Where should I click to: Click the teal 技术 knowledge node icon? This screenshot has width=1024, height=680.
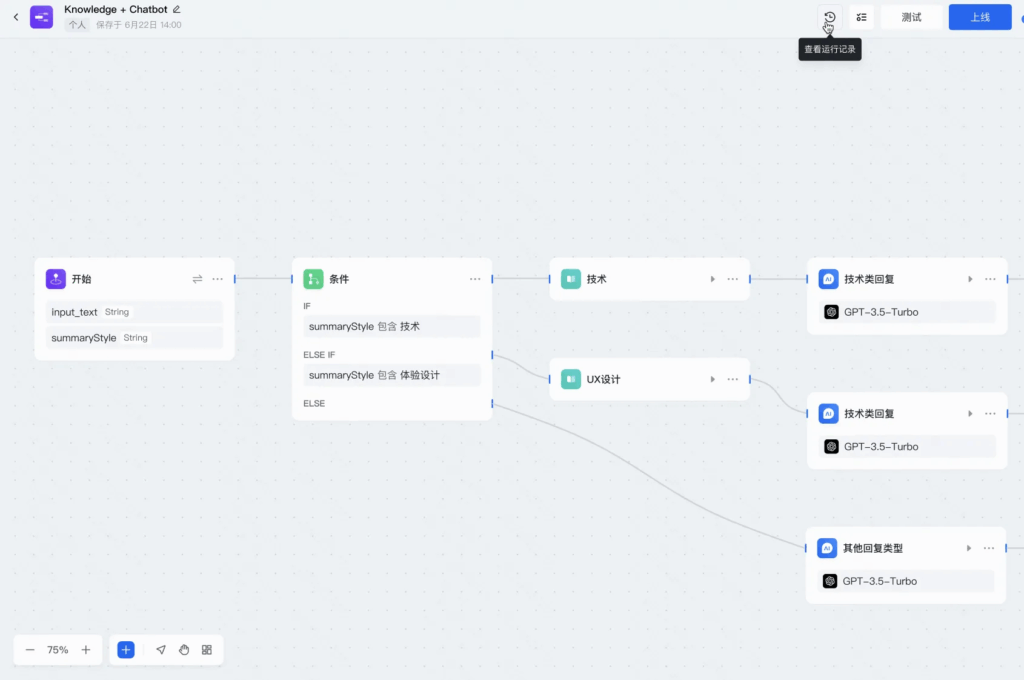571,279
